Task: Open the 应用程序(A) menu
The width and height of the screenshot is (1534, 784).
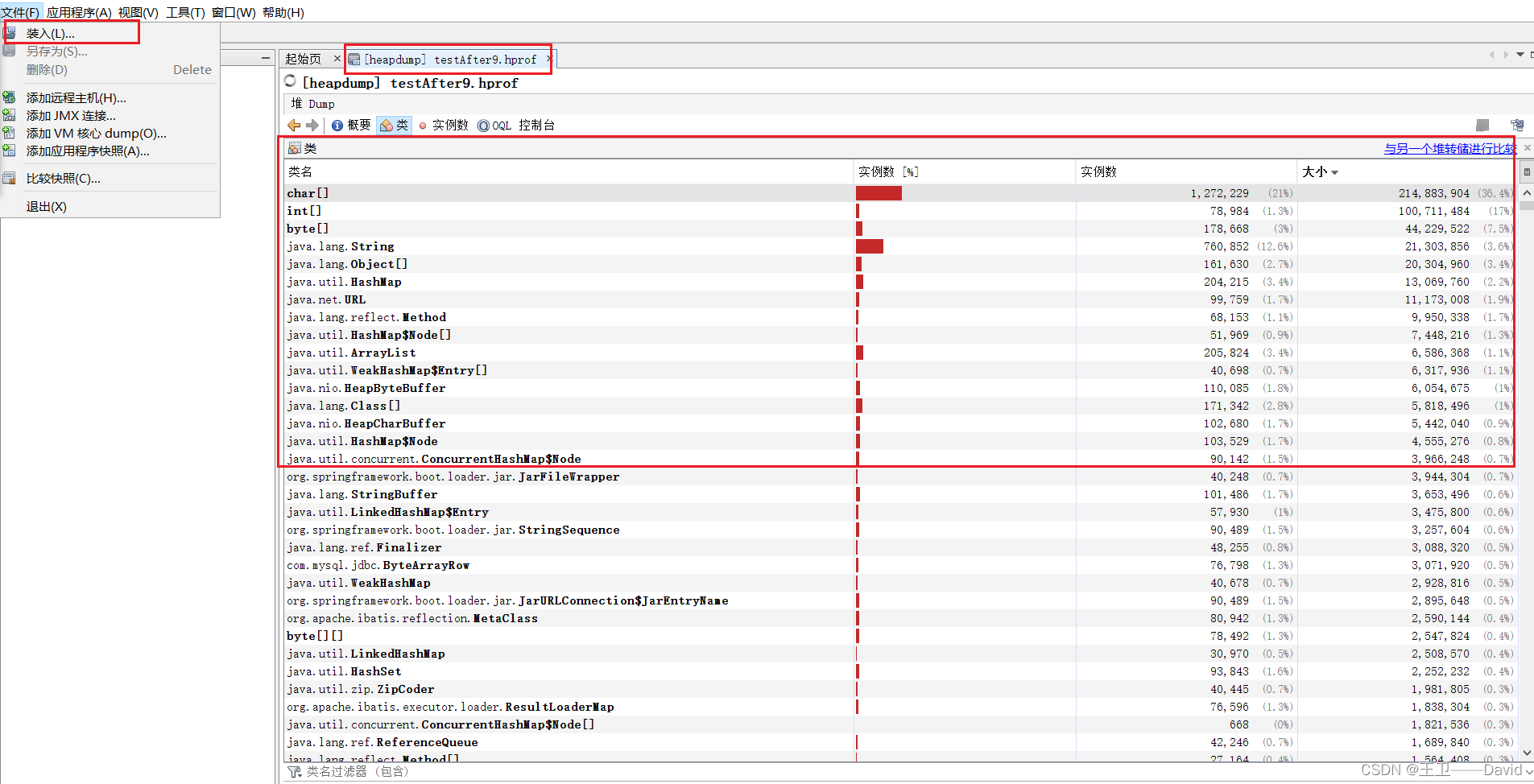Action: pos(79,12)
